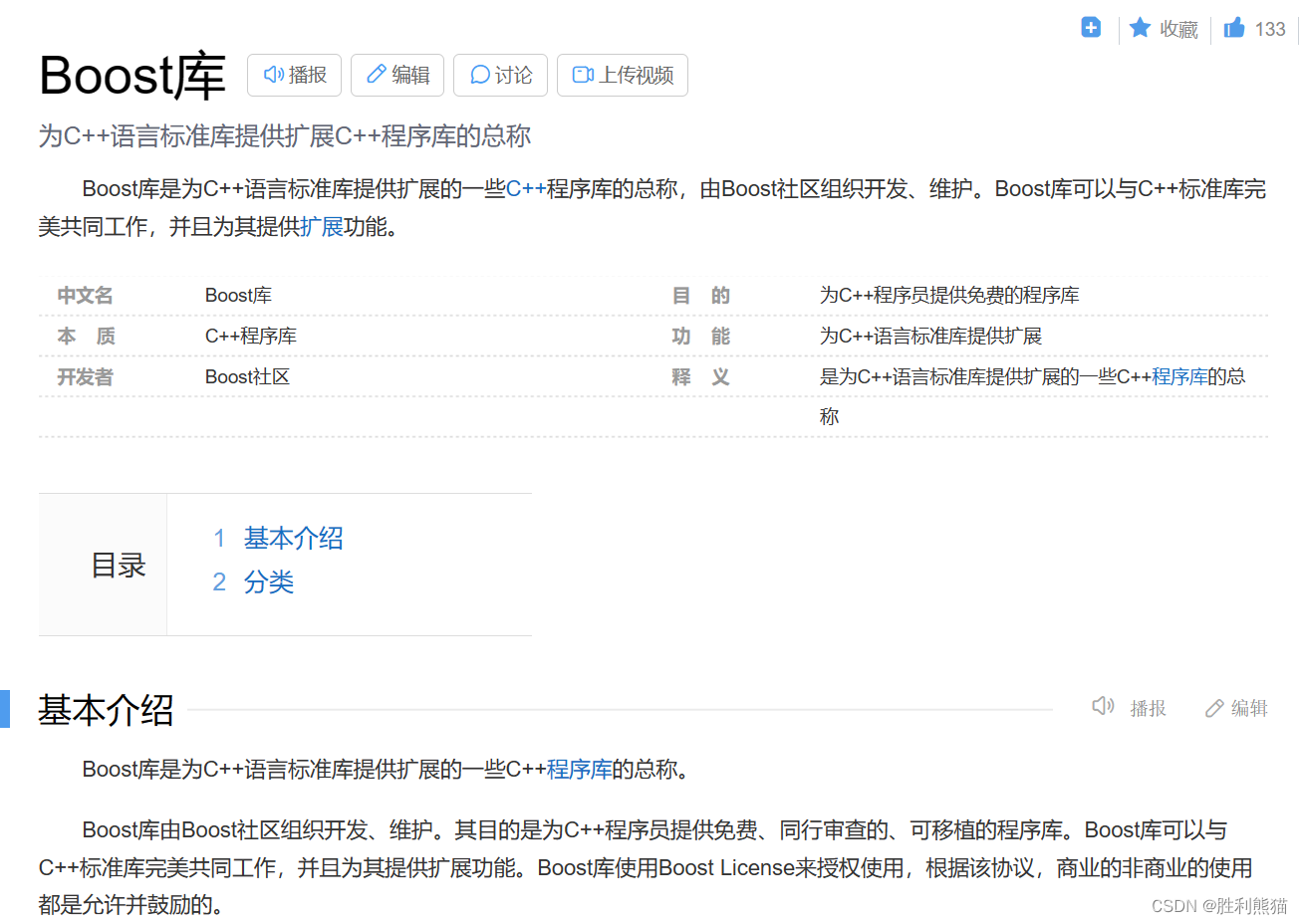Click the 编辑 button beside the title

click(397, 75)
